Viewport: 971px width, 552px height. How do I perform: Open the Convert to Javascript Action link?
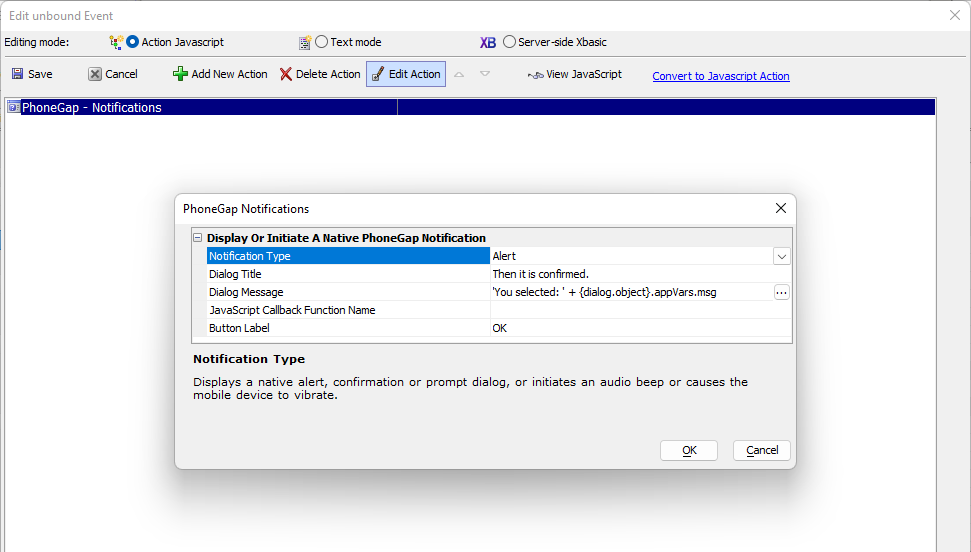coord(721,76)
